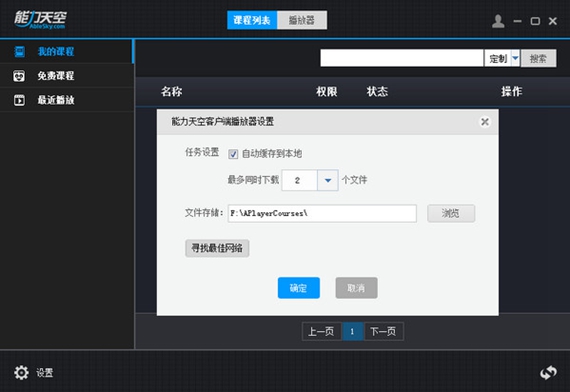Click the 操作 column header

(x=511, y=91)
